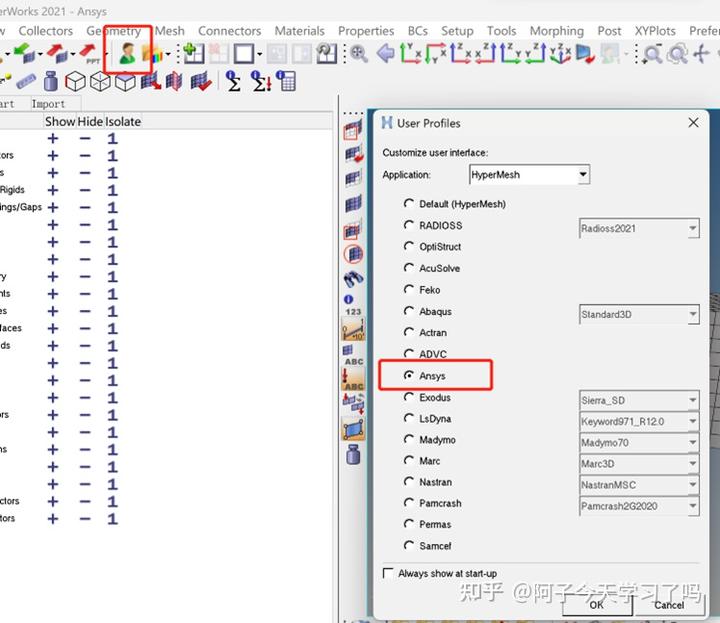Click the summation sigma icon
The height and width of the screenshot is (623, 720).
233,82
